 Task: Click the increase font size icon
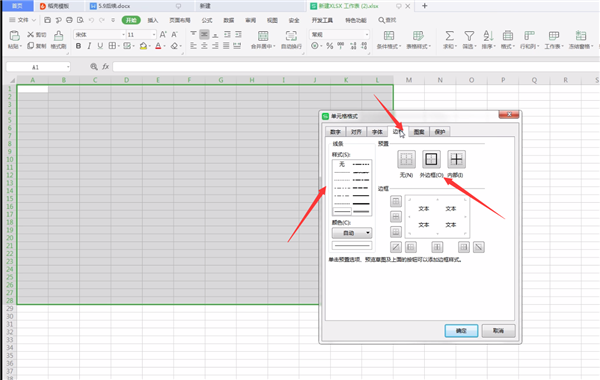[163, 34]
